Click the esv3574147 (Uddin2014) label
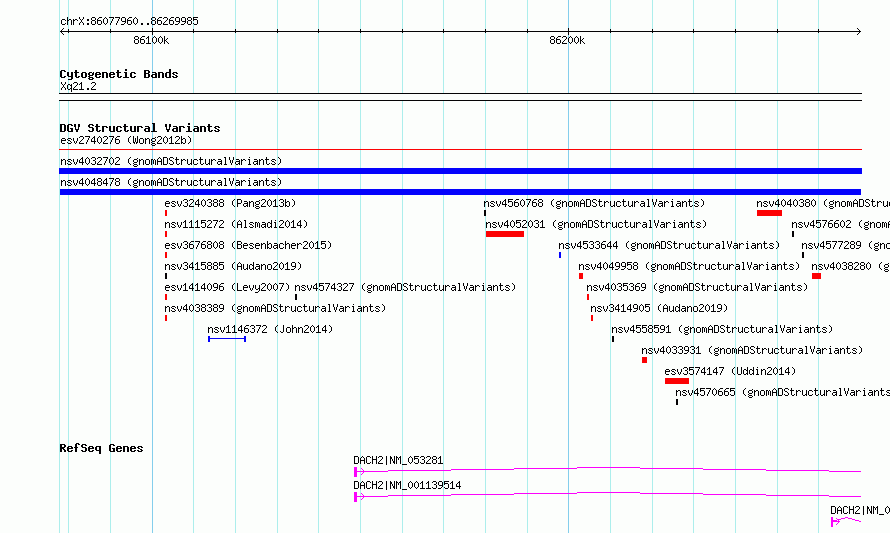890x533 pixels. coord(731,371)
